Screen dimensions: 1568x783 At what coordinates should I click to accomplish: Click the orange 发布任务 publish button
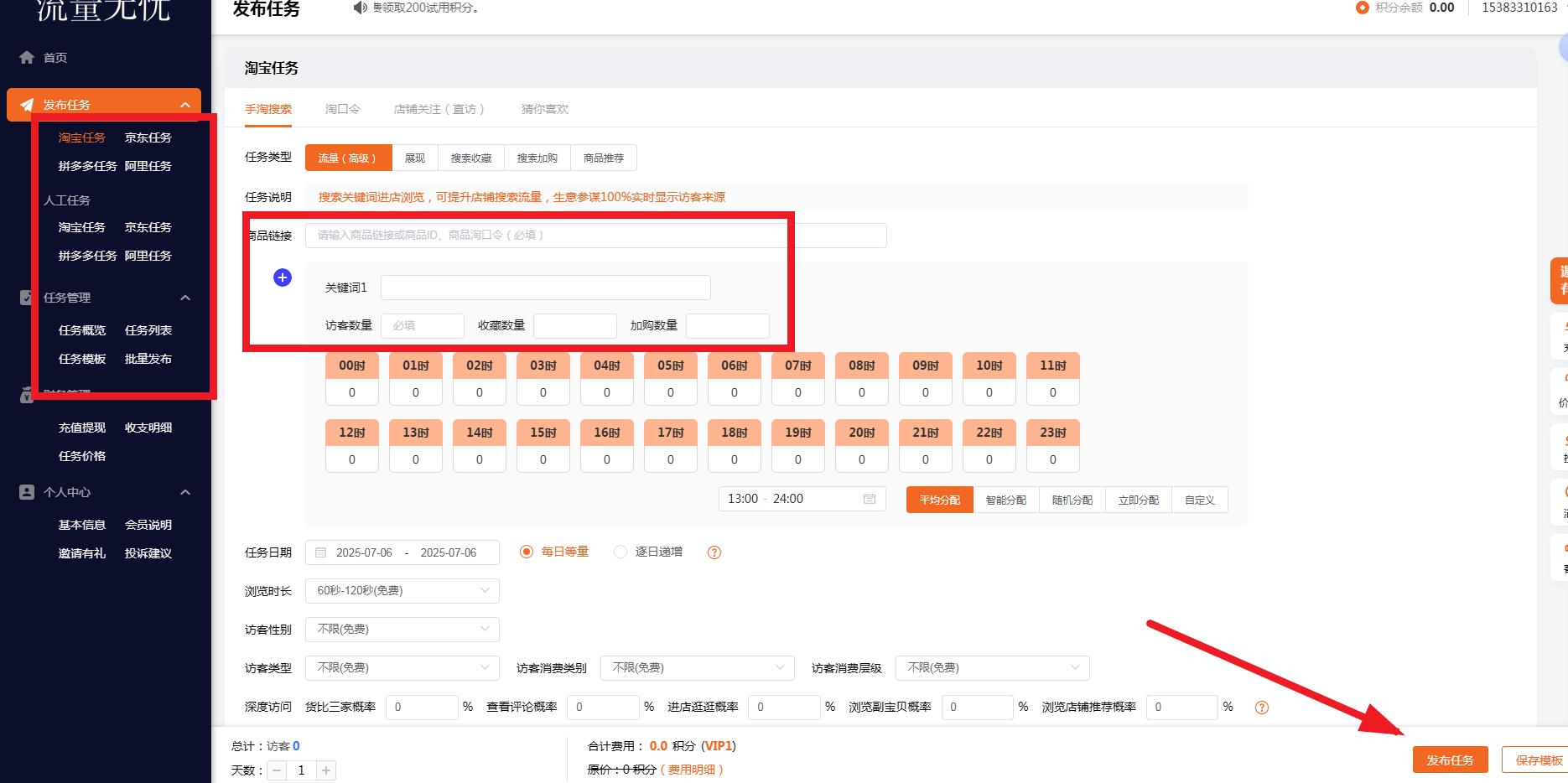click(x=1450, y=760)
